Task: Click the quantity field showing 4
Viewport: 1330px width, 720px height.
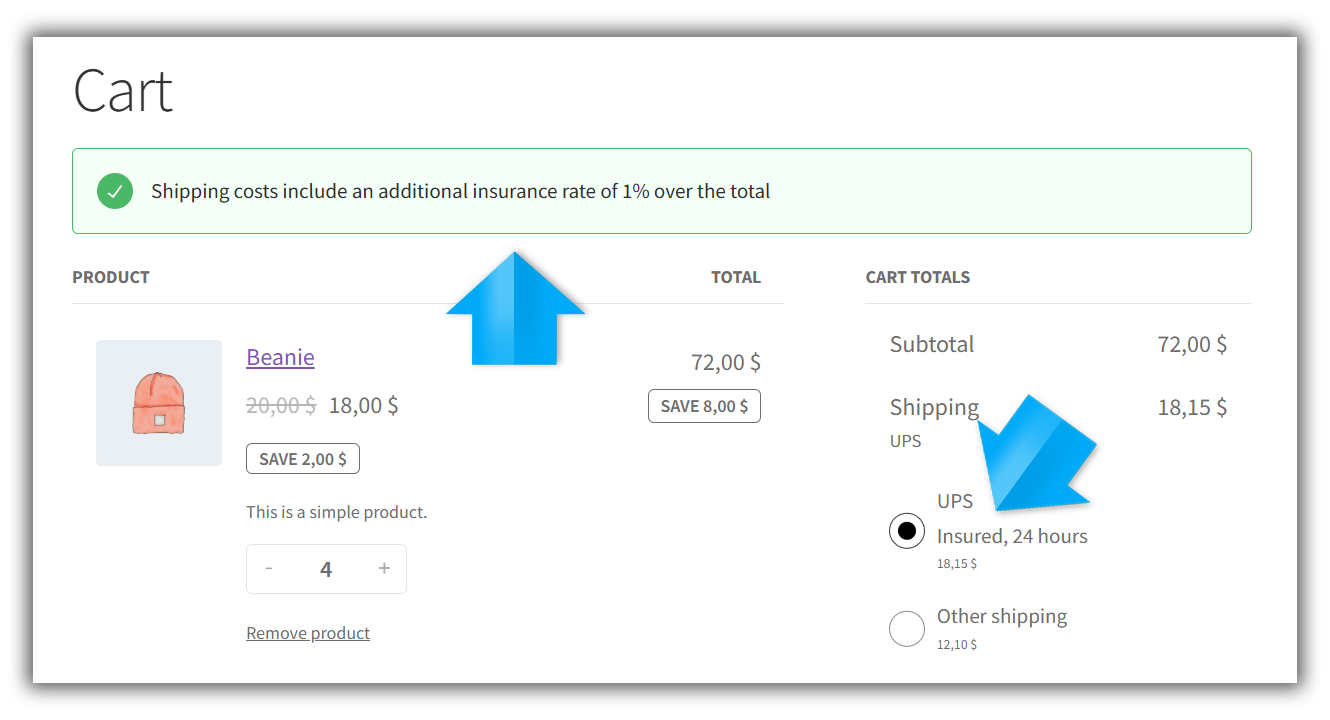Action: click(326, 570)
